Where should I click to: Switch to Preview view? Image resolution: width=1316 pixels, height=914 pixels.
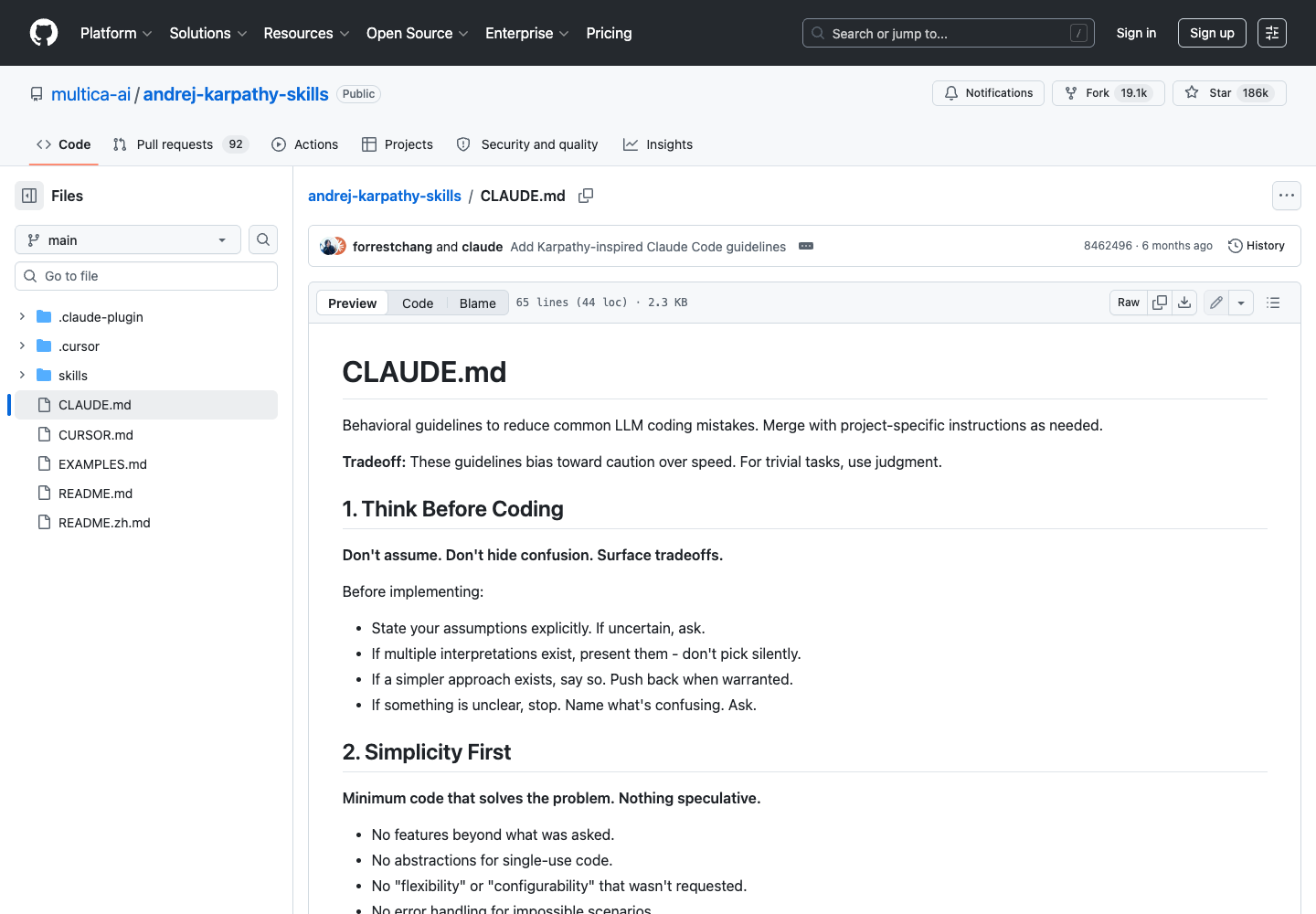pyautogui.click(x=352, y=303)
